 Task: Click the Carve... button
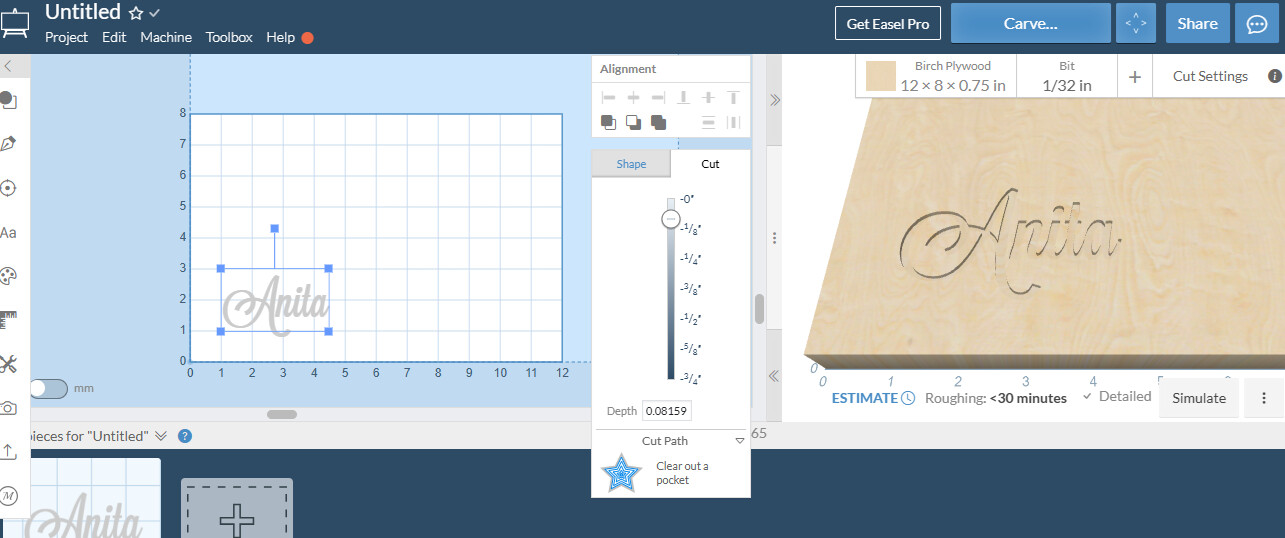coord(1030,24)
